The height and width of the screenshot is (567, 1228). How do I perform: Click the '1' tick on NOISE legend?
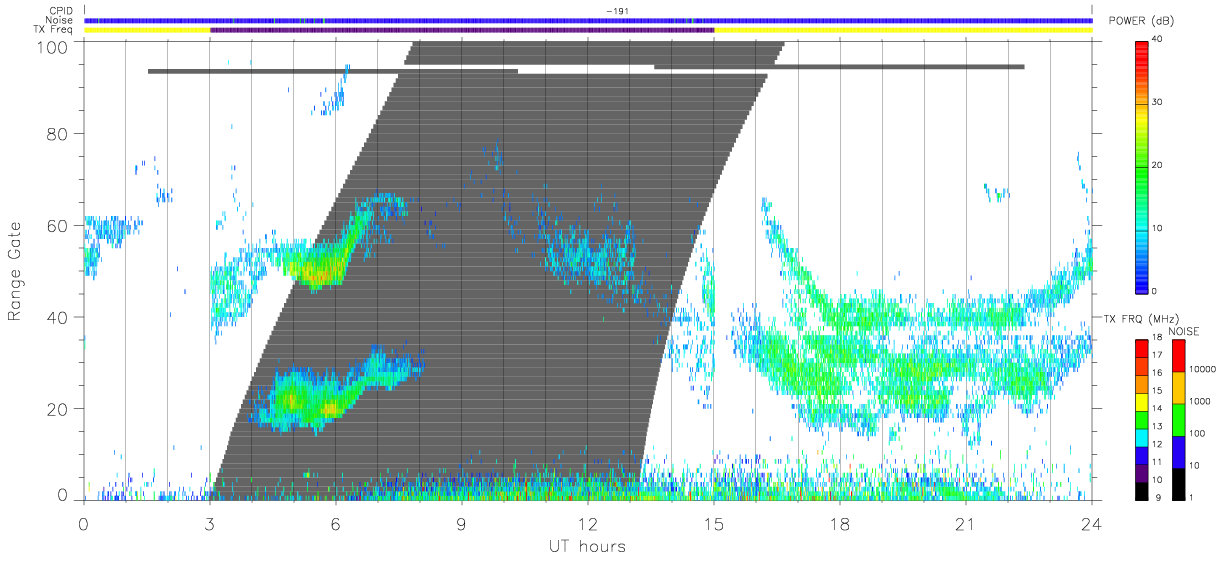(1192, 497)
